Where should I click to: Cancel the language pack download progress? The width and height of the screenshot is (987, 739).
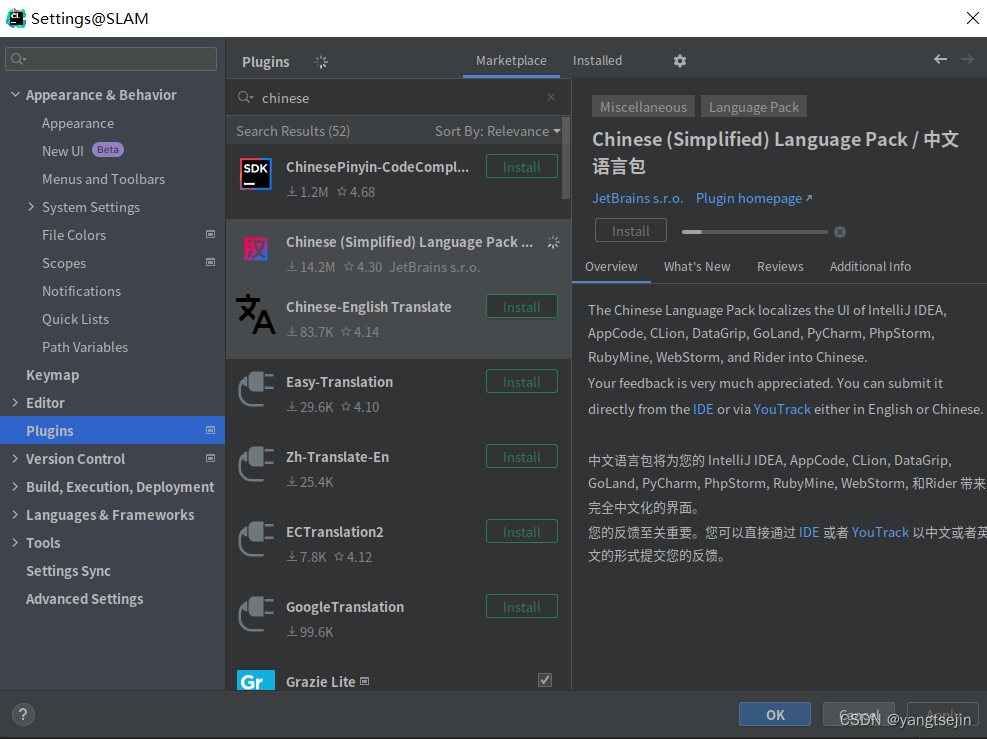(840, 232)
